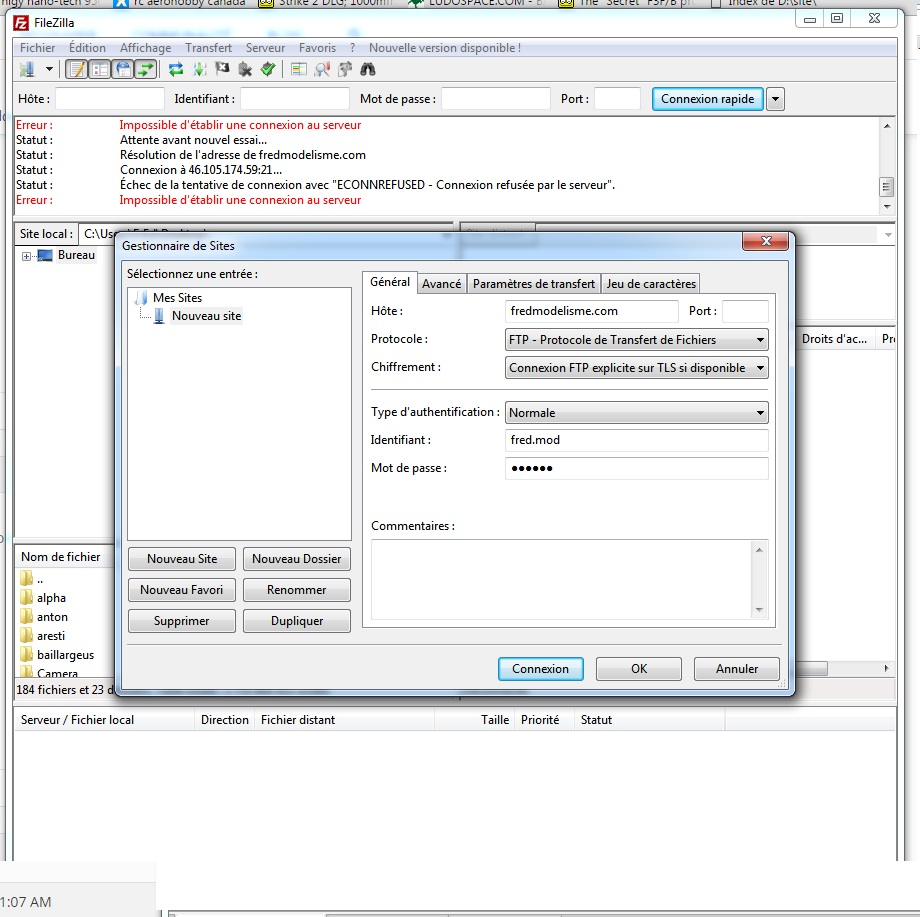Click the process queue toggle icon

point(199,70)
